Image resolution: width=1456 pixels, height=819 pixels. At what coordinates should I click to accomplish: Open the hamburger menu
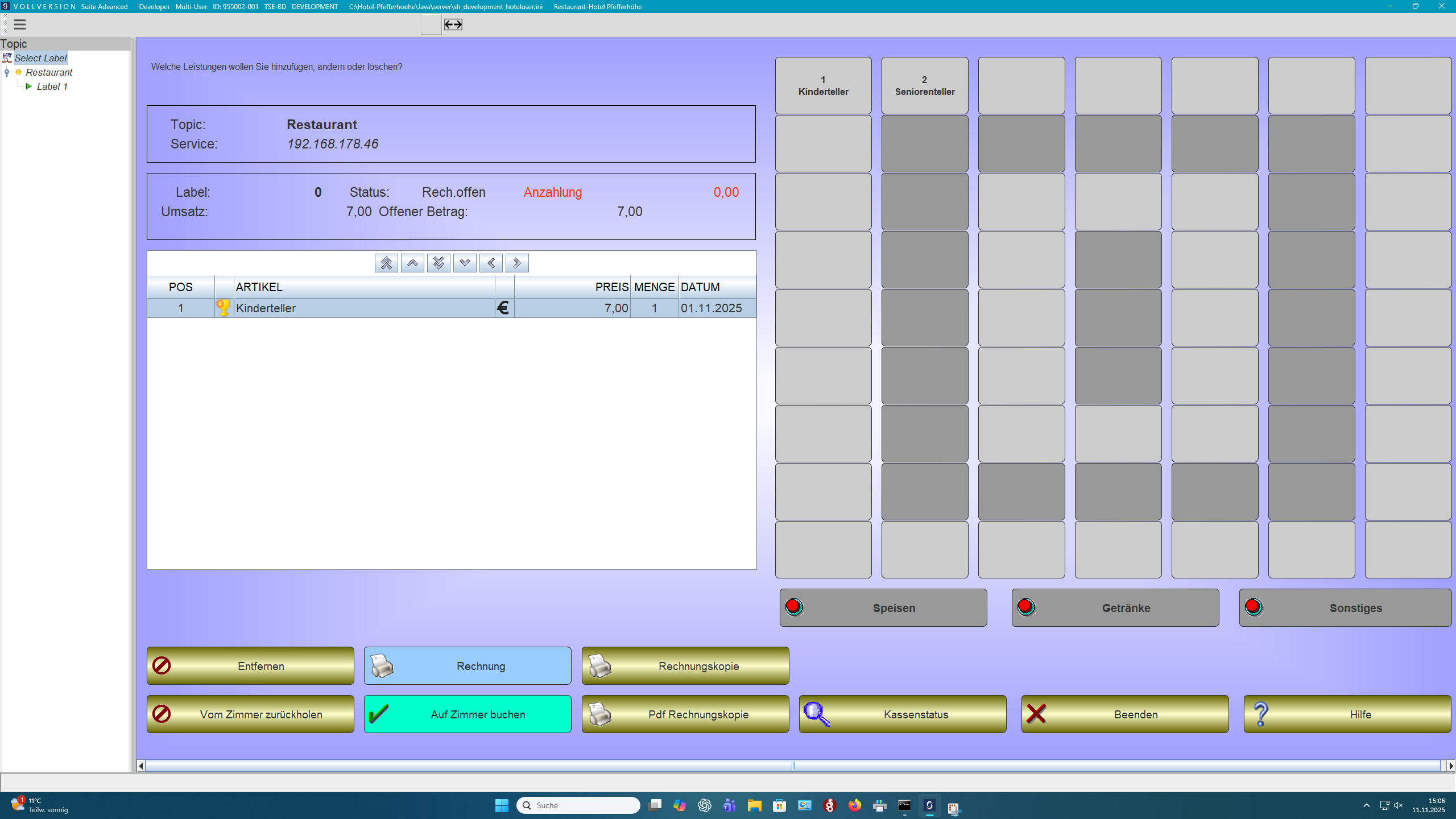pyautogui.click(x=20, y=24)
